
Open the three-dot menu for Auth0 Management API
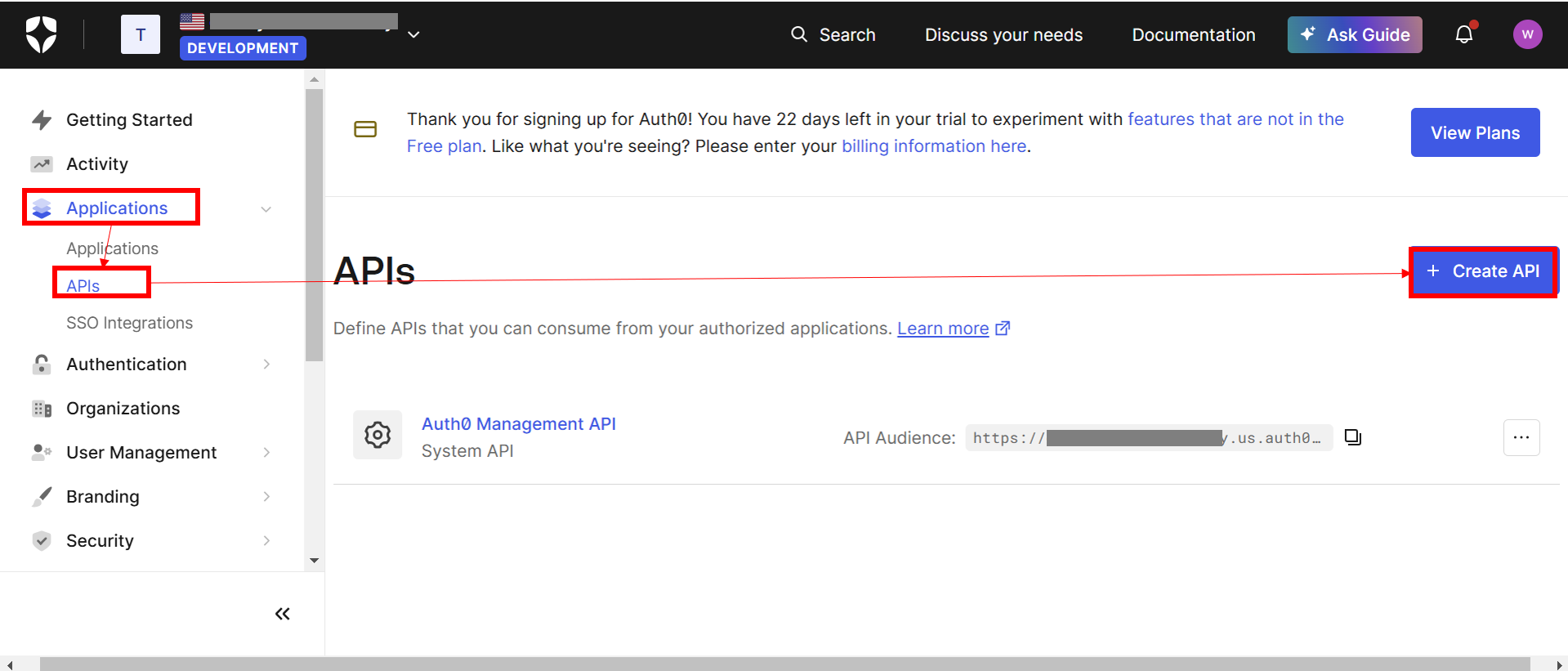(1521, 437)
